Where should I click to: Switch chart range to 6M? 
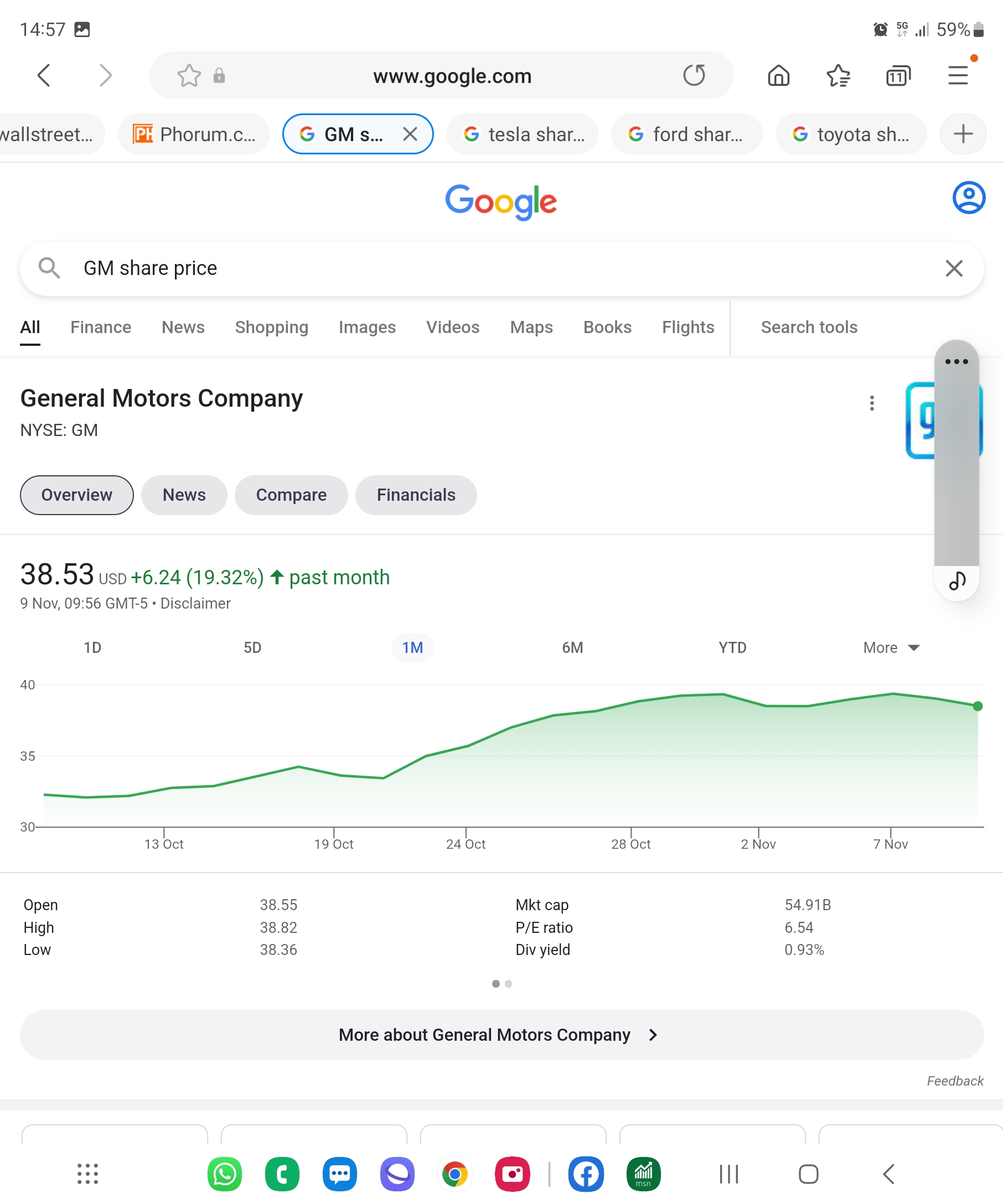(572, 647)
